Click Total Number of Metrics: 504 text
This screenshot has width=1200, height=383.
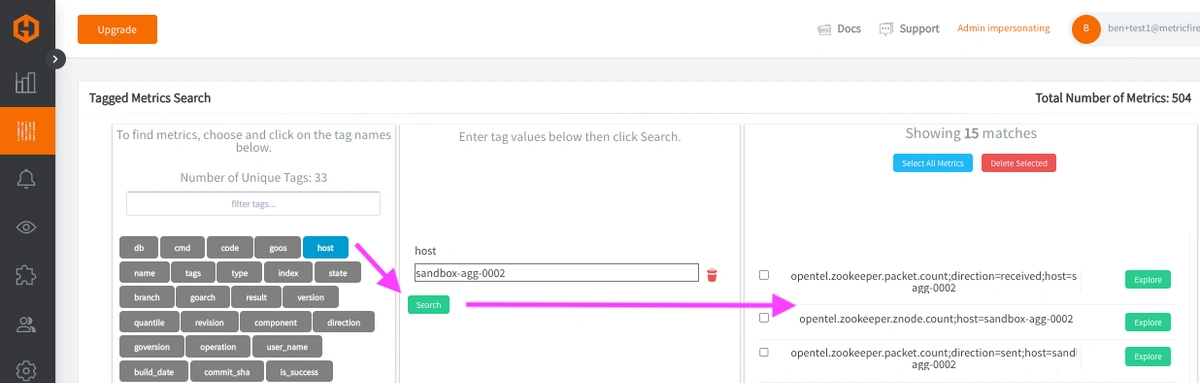[1113, 98]
